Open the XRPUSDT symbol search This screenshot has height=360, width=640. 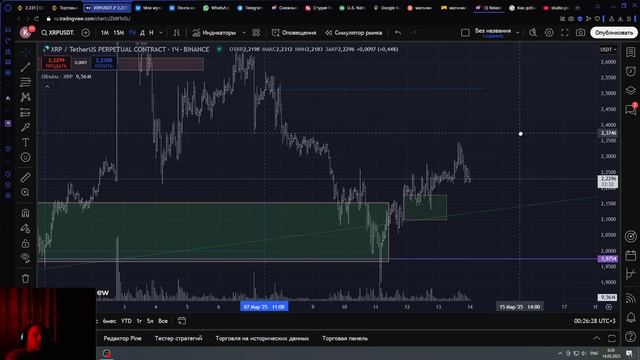[x=57, y=33]
